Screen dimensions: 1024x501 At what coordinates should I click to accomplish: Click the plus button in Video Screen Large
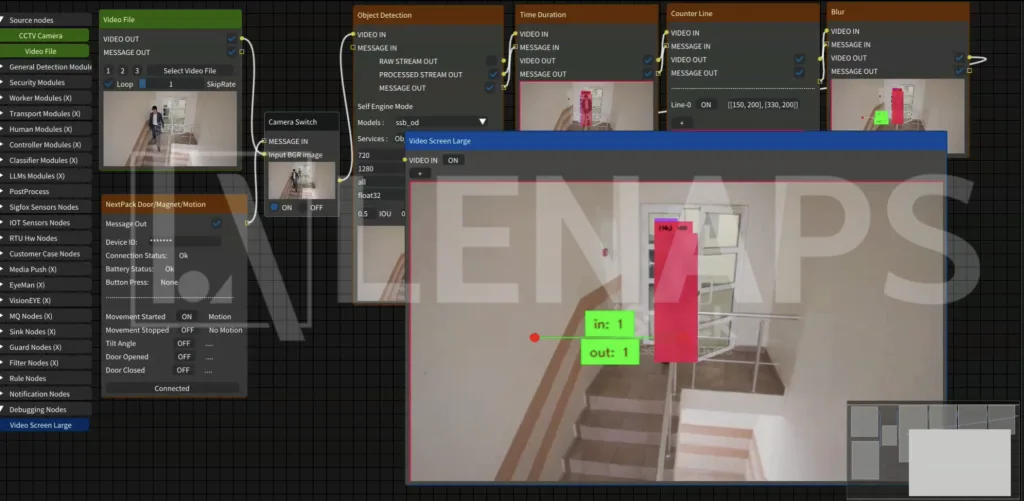coord(420,173)
